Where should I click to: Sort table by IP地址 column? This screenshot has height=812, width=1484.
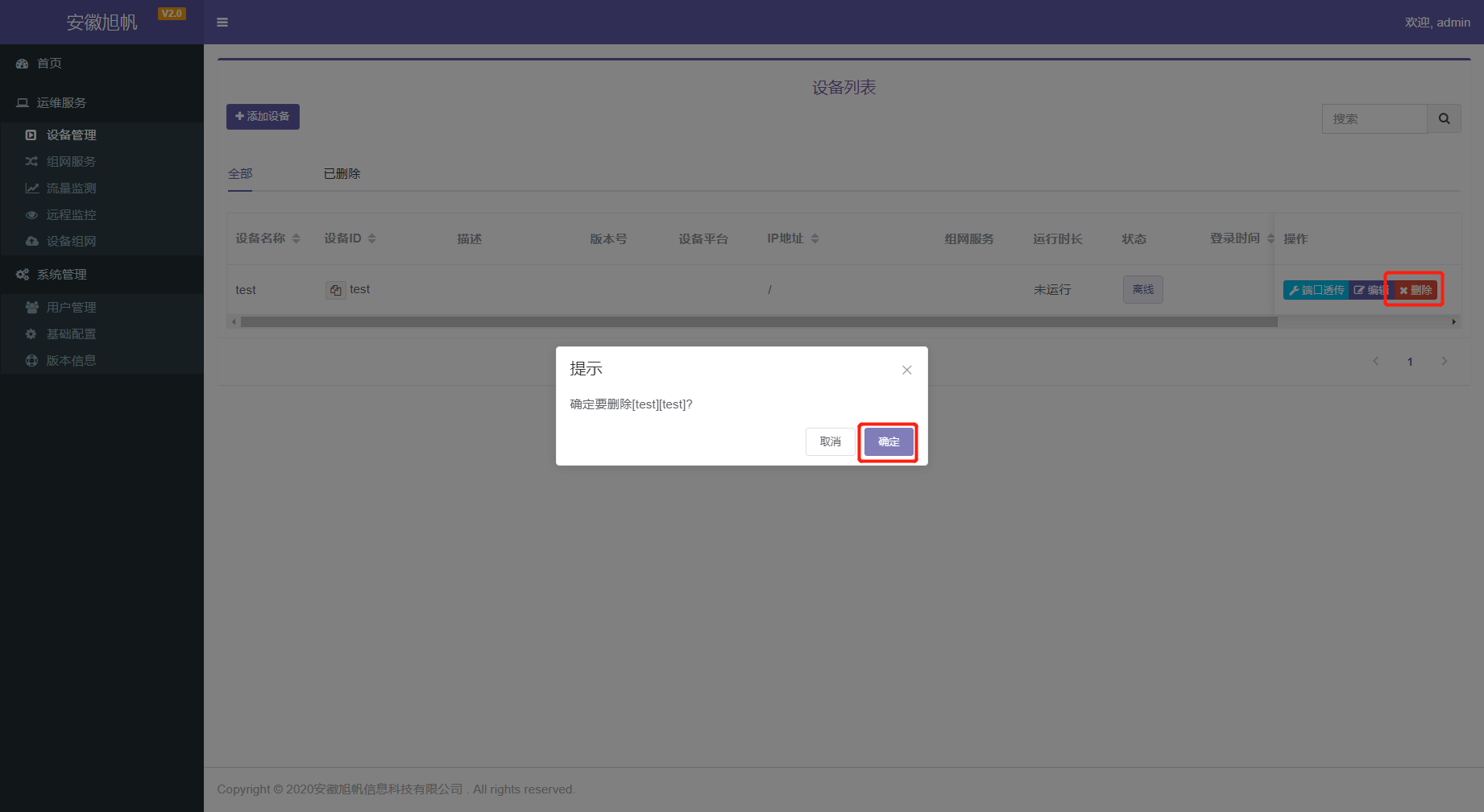coord(815,238)
